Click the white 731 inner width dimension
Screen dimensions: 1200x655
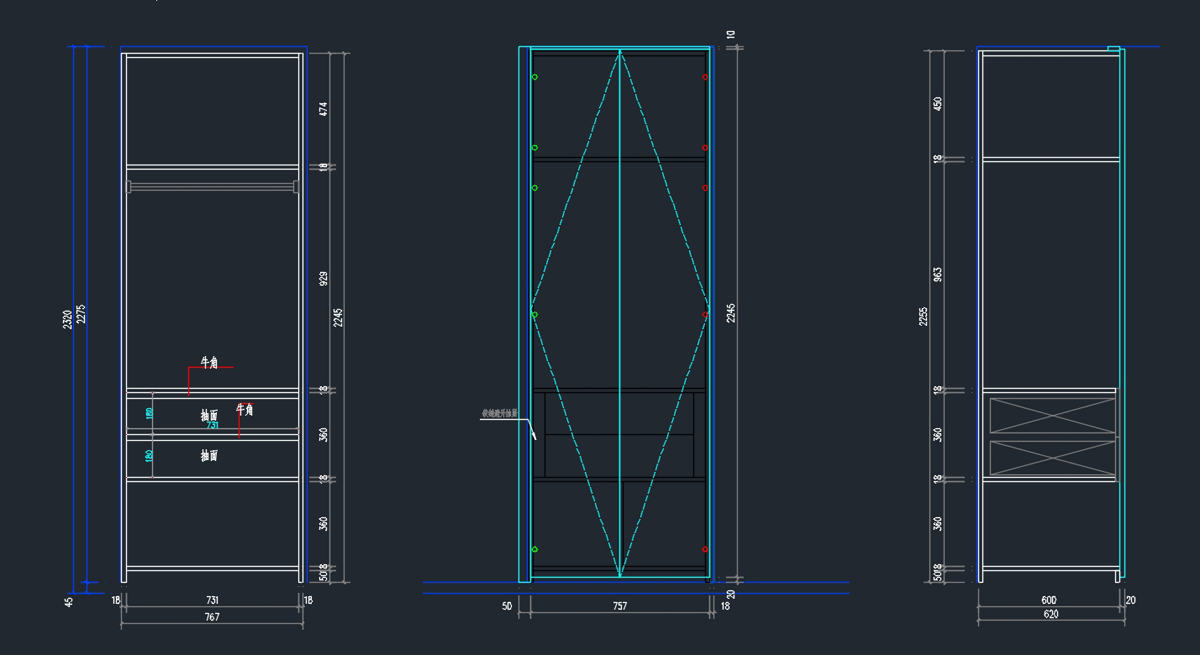(x=212, y=600)
